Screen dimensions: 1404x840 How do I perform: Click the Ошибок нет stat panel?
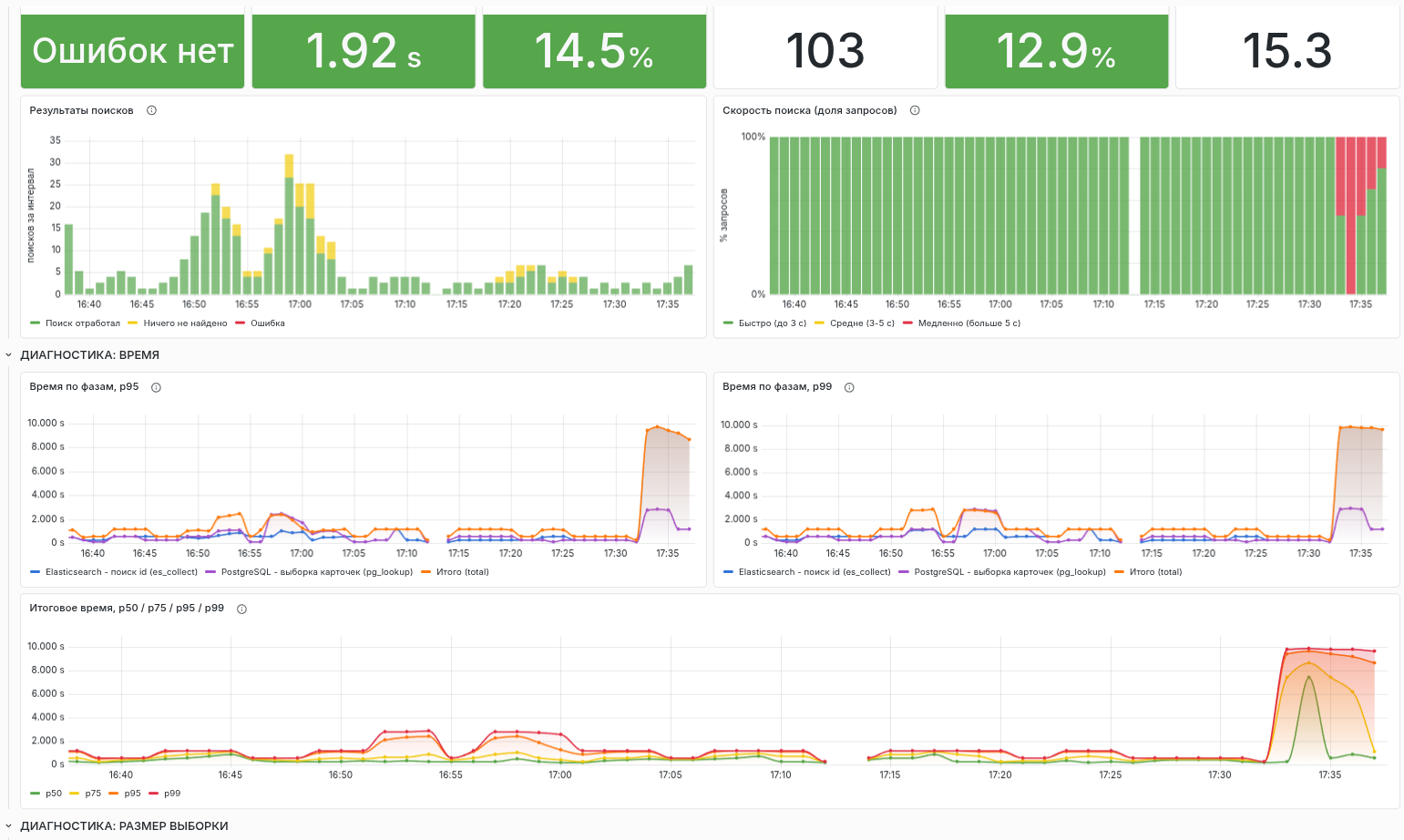(133, 51)
